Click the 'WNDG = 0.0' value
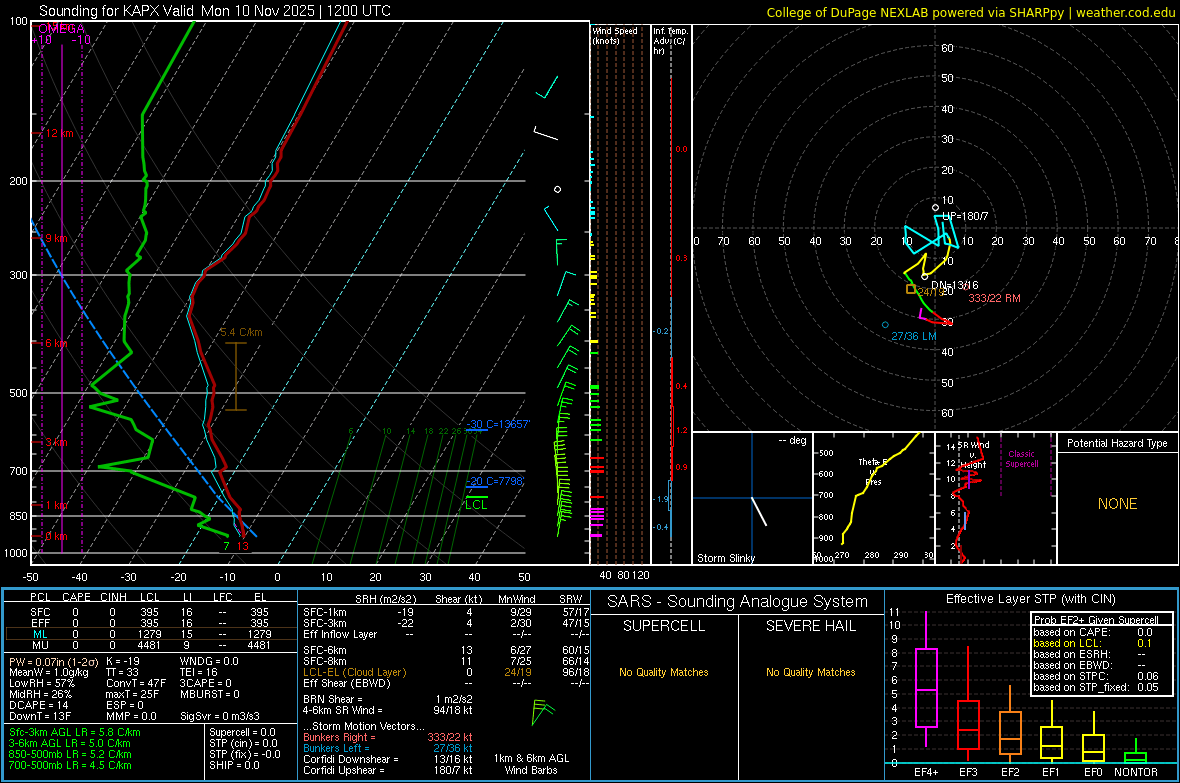Image resolution: width=1180 pixels, height=783 pixels. pos(209,661)
